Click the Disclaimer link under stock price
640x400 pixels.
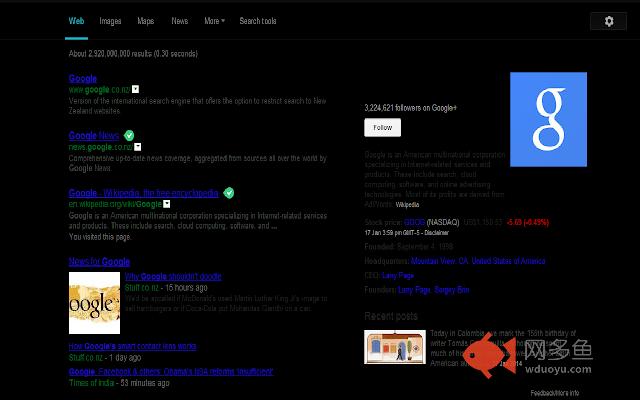(x=436, y=233)
